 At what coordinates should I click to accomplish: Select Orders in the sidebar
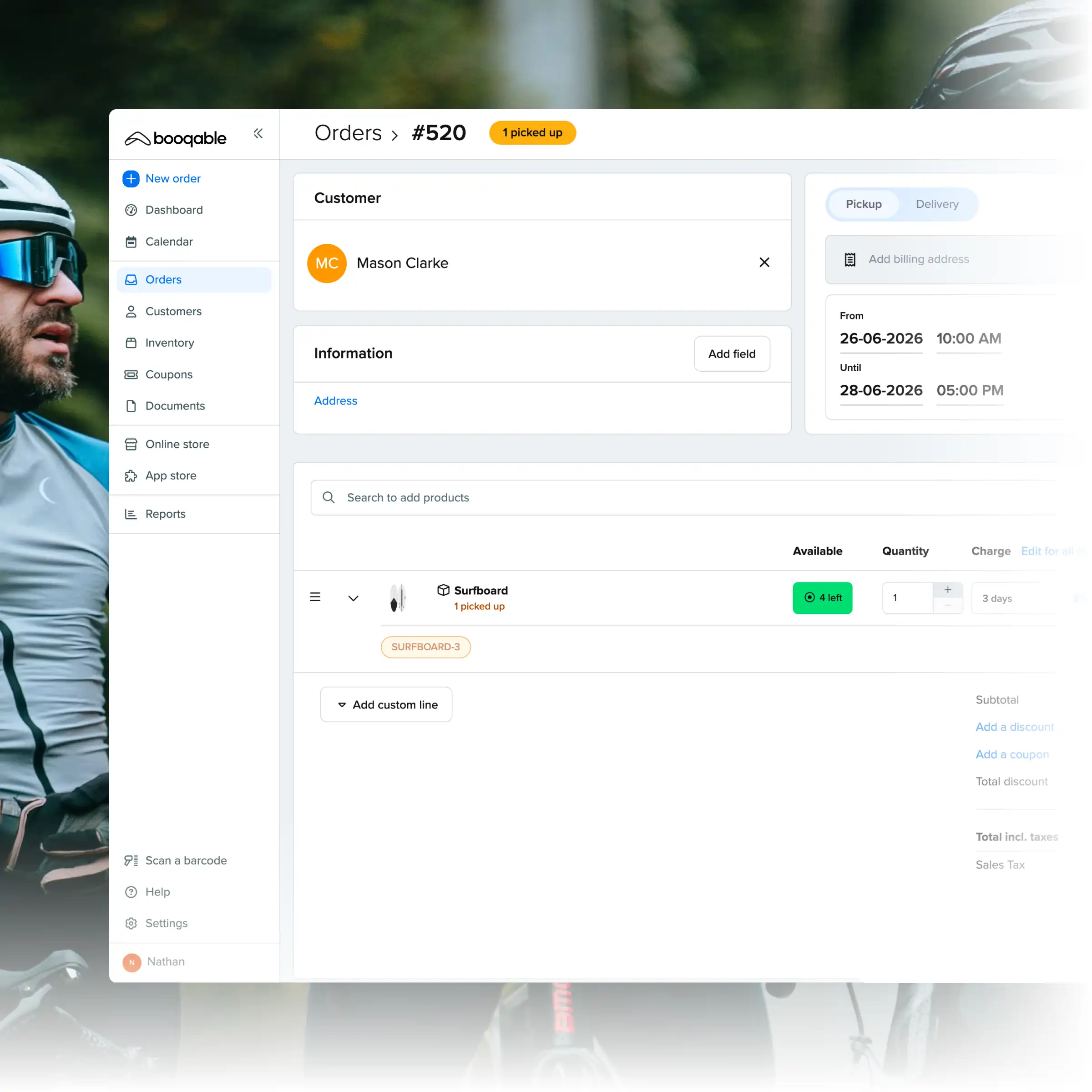(x=194, y=280)
